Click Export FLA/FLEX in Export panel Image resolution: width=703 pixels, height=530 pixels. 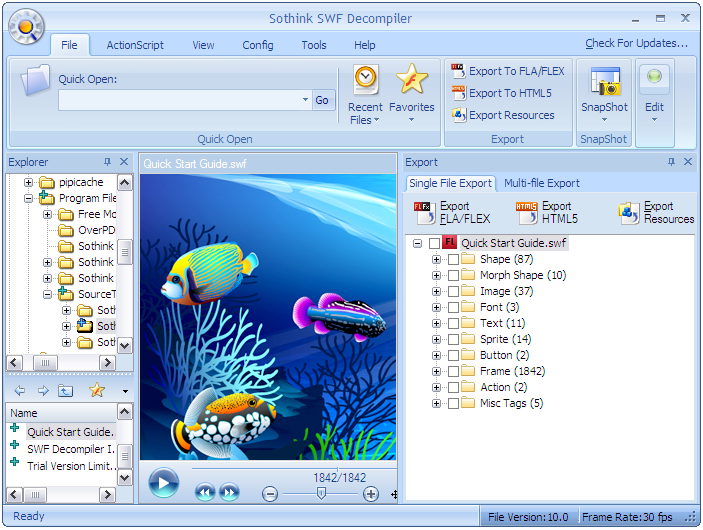point(452,213)
